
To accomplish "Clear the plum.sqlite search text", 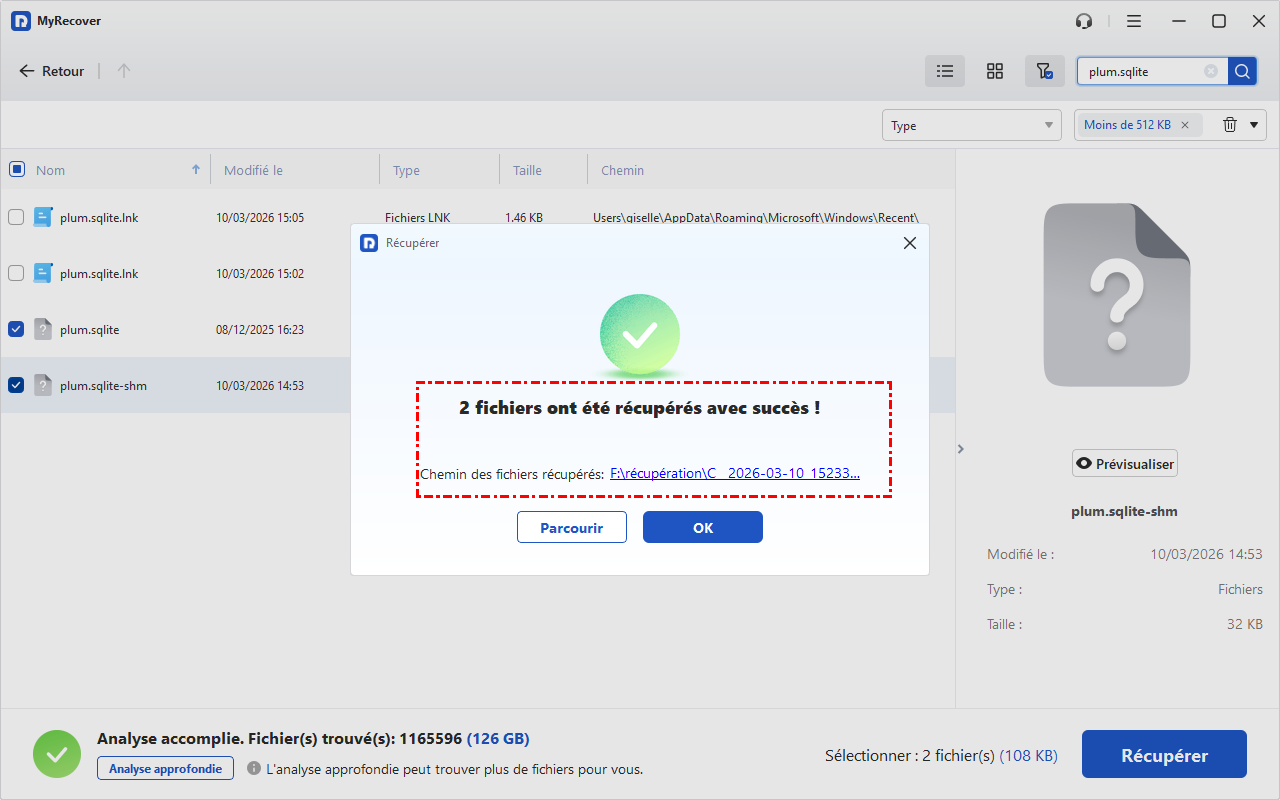I will [1211, 71].
